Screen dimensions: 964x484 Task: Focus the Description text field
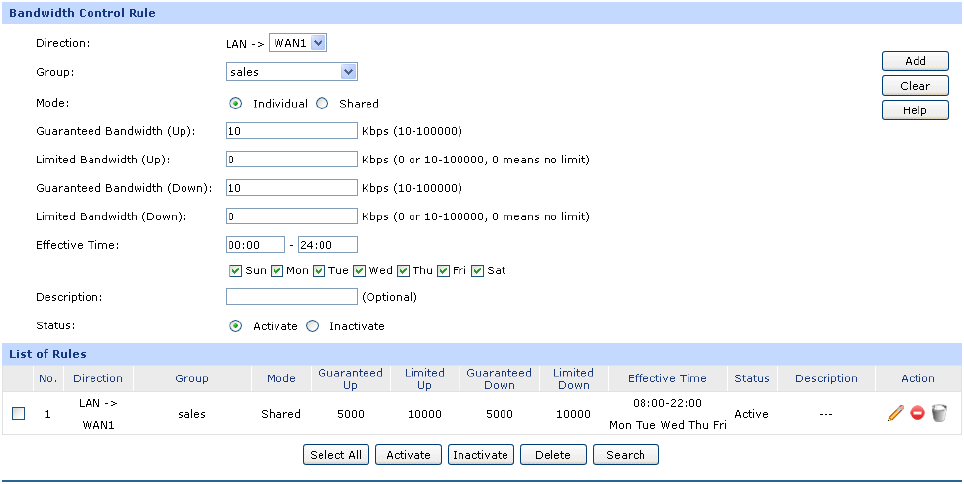point(291,297)
